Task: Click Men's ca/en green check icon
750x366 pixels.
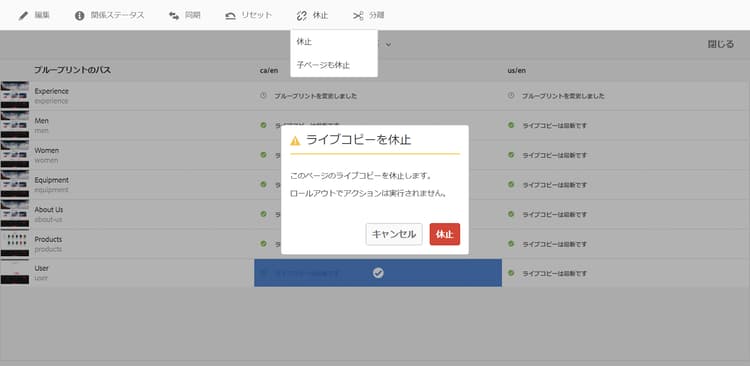Action: 263,125
